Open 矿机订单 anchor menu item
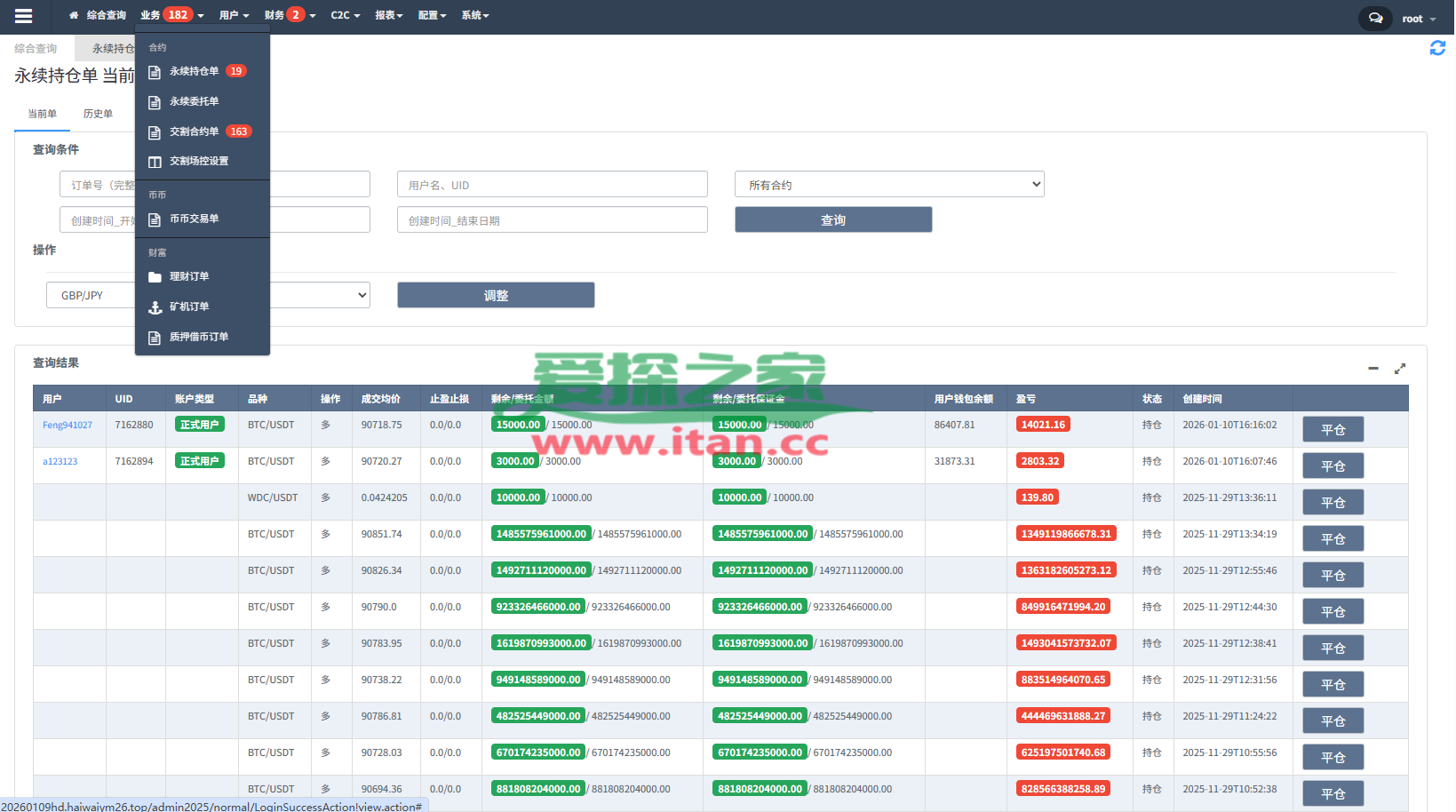This screenshot has height=812, width=1456. point(189,307)
